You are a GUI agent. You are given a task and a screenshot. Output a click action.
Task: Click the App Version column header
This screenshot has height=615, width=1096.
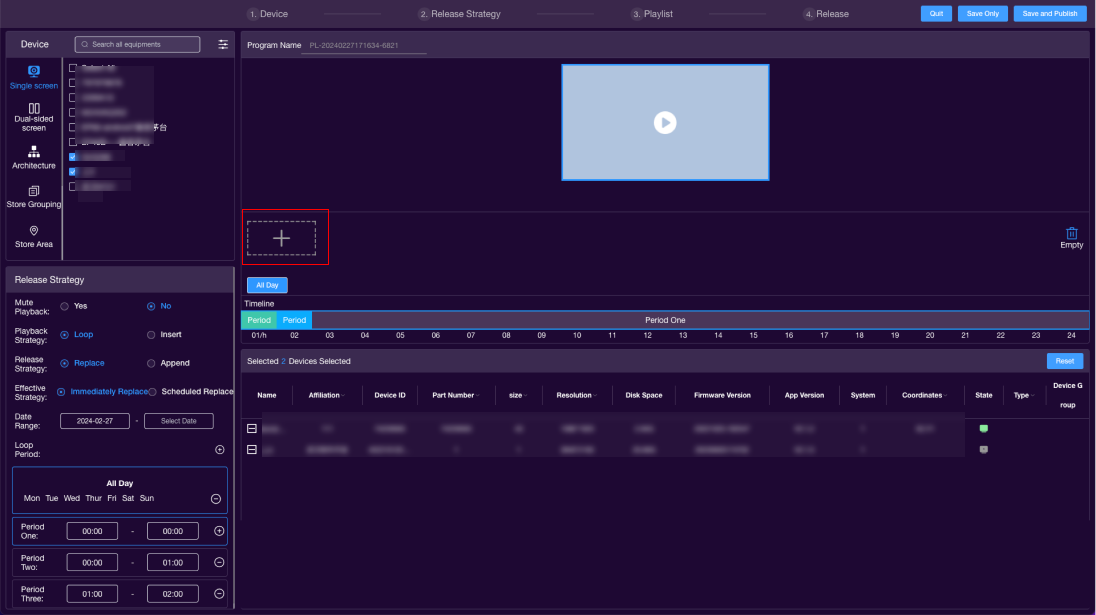click(804, 396)
